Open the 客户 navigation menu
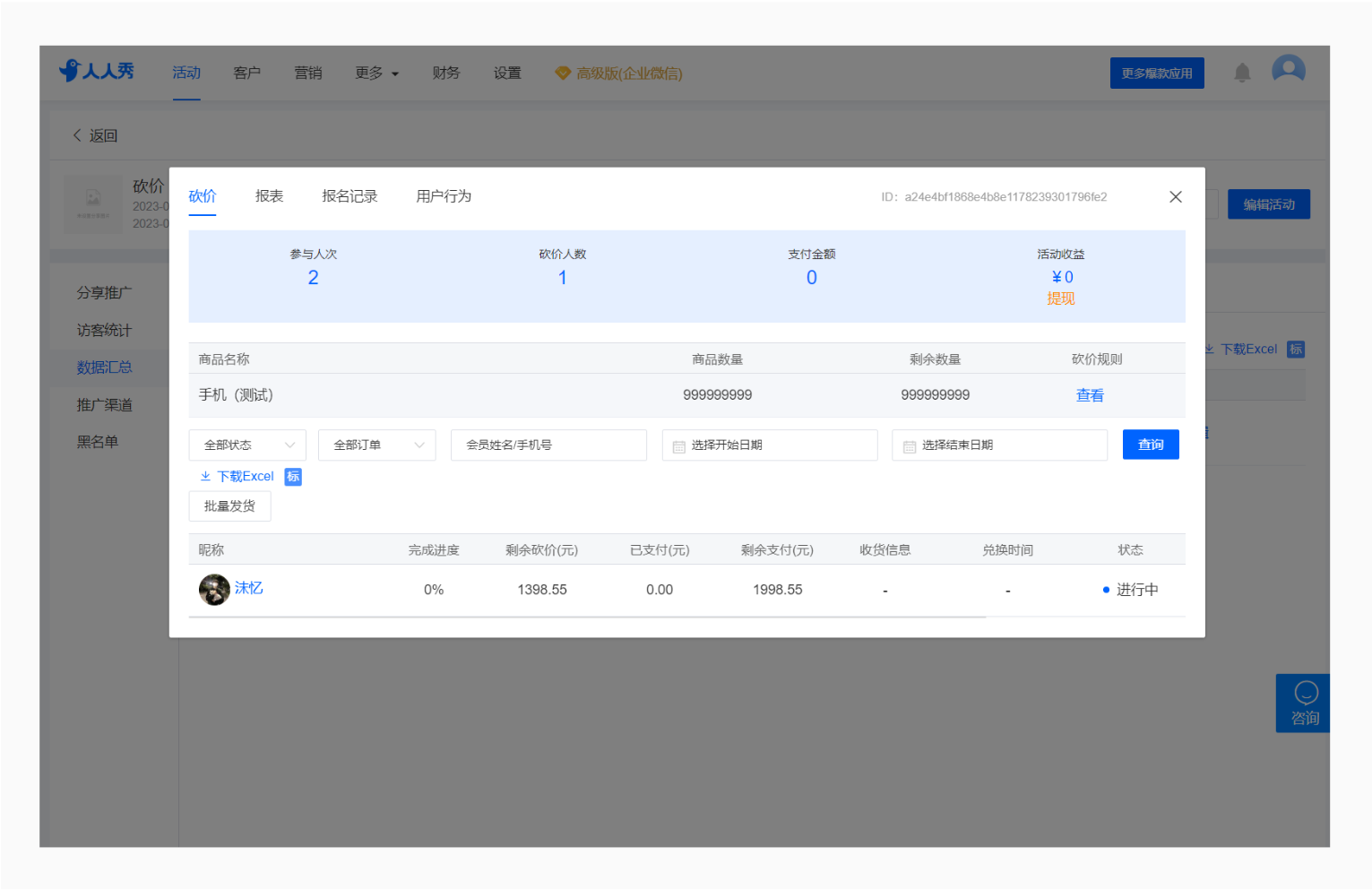 point(247,73)
